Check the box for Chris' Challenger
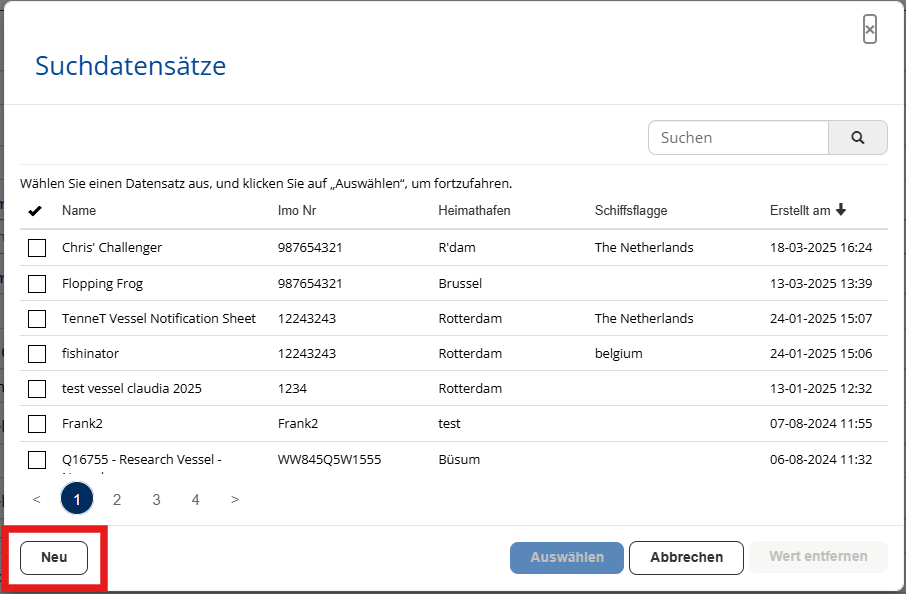The image size is (906, 594). [x=37, y=248]
